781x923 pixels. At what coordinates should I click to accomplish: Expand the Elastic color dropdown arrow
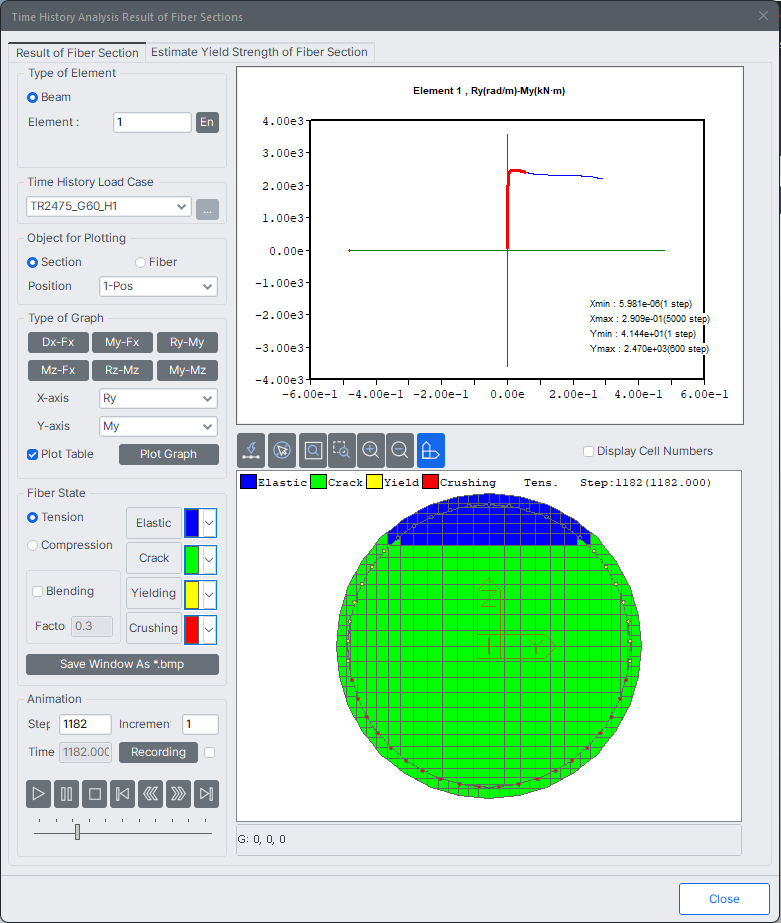(x=209, y=523)
